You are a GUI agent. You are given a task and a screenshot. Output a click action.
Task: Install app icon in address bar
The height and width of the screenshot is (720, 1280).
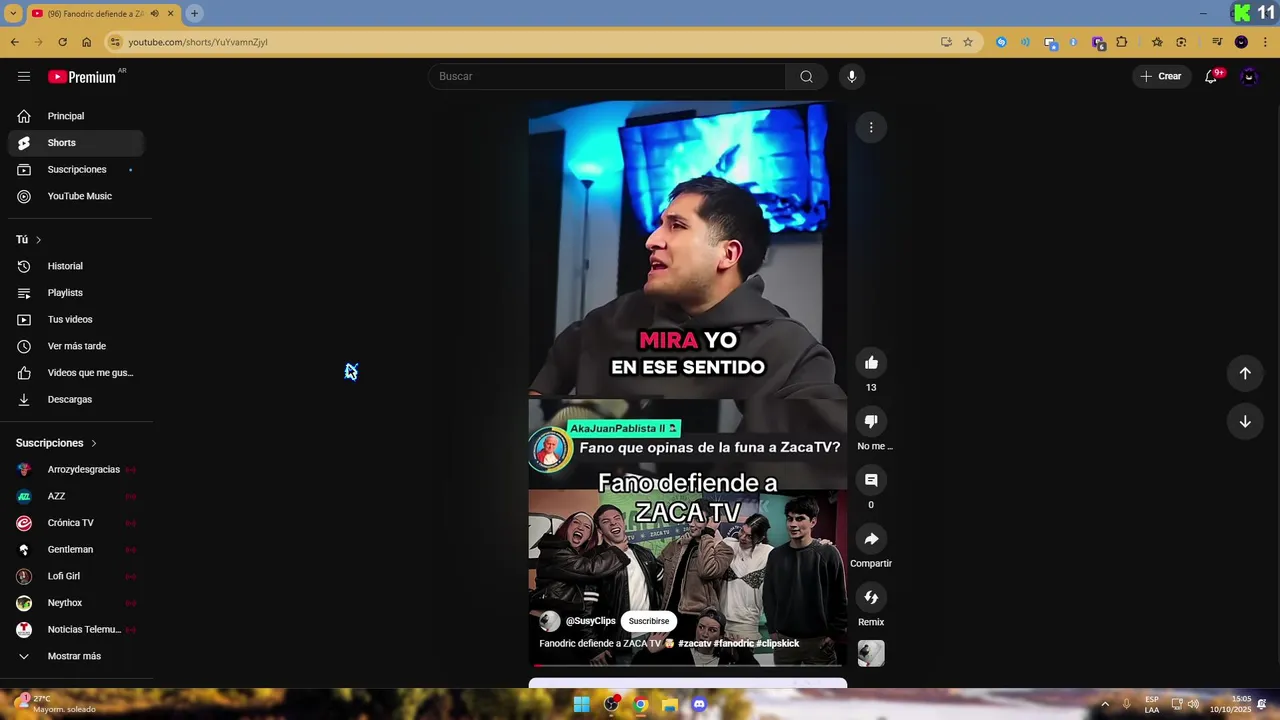pyautogui.click(x=946, y=42)
